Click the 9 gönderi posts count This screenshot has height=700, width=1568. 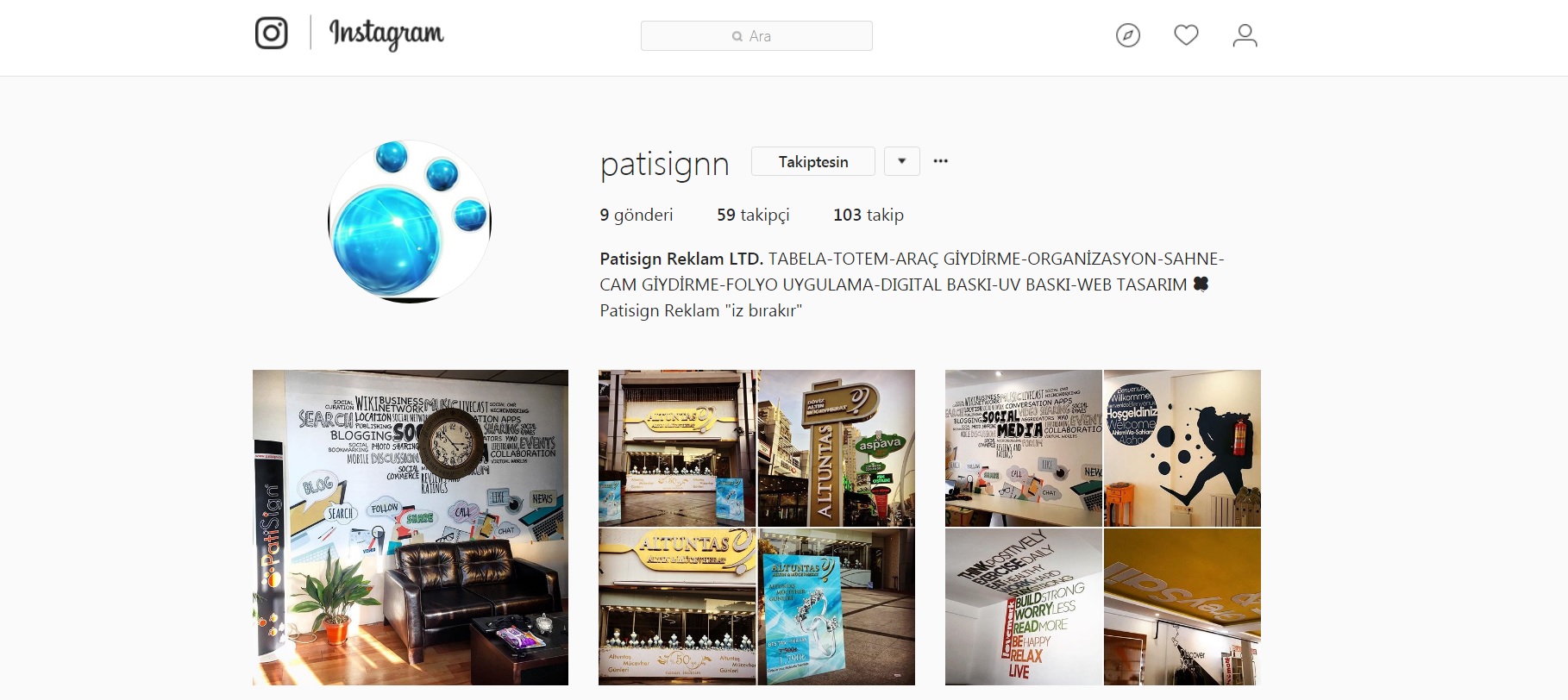pyautogui.click(x=637, y=215)
